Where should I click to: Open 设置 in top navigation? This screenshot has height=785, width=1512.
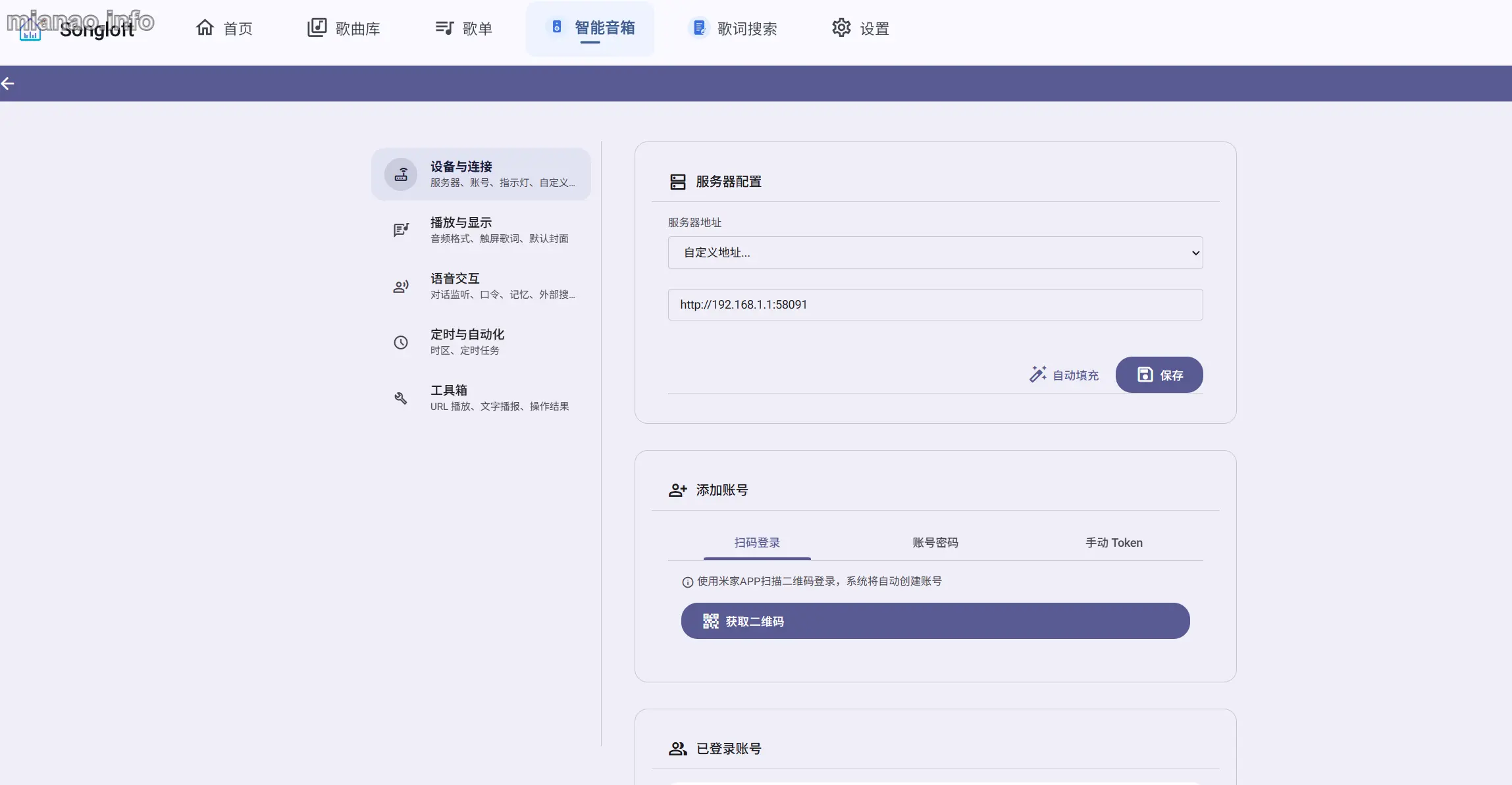tap(860, 28)
